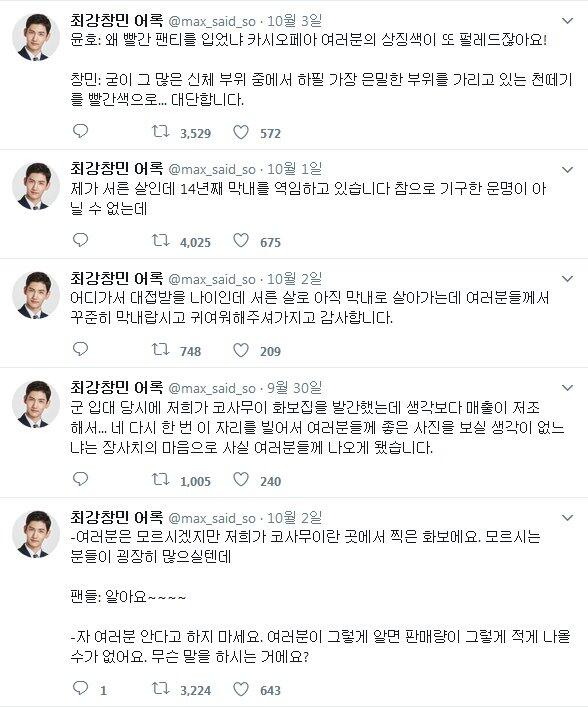The width and height of the screenshot is (588, 707).
Task: Click reply icon on October 1 tweet
Action: pos(80,240)
